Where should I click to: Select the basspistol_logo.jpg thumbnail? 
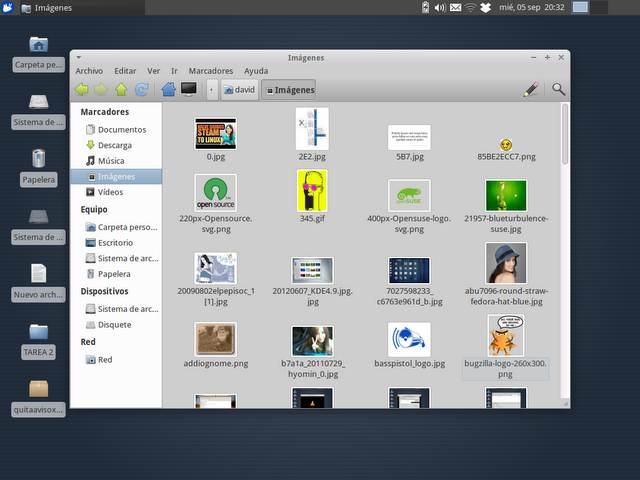[409, 340]
